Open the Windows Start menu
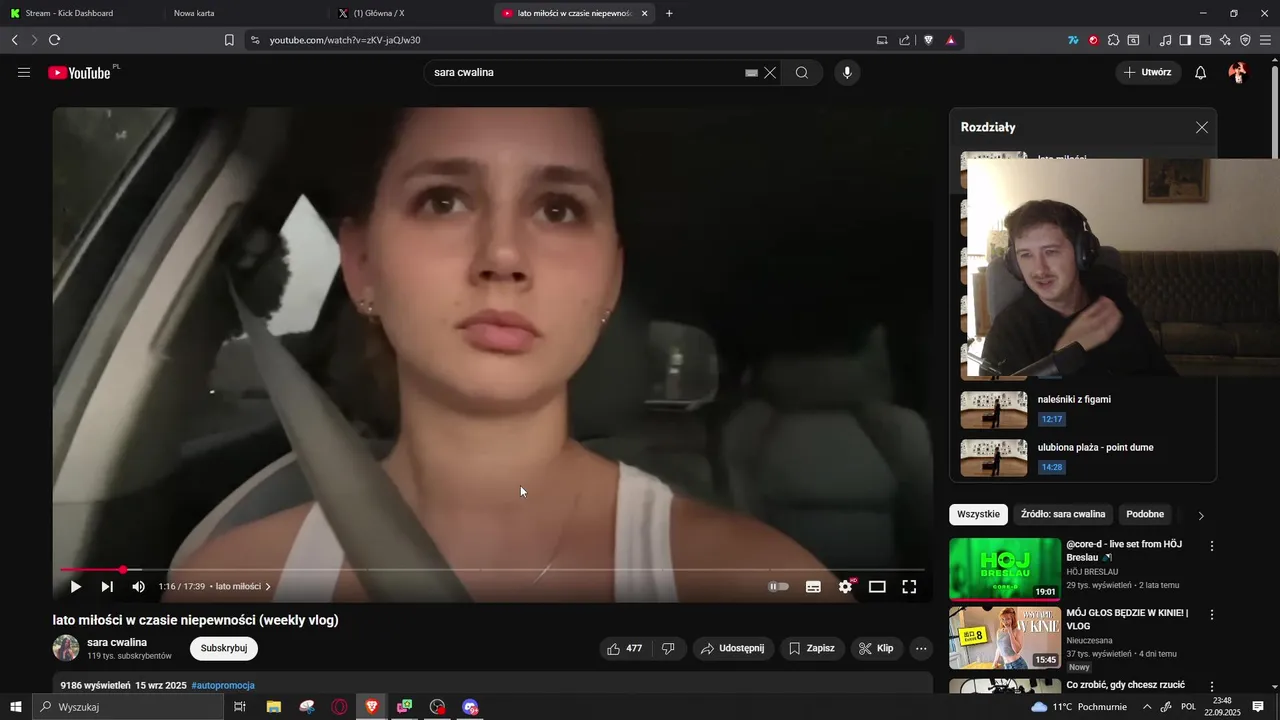Screen dimensions: 1280x720 tap(15, 707)
